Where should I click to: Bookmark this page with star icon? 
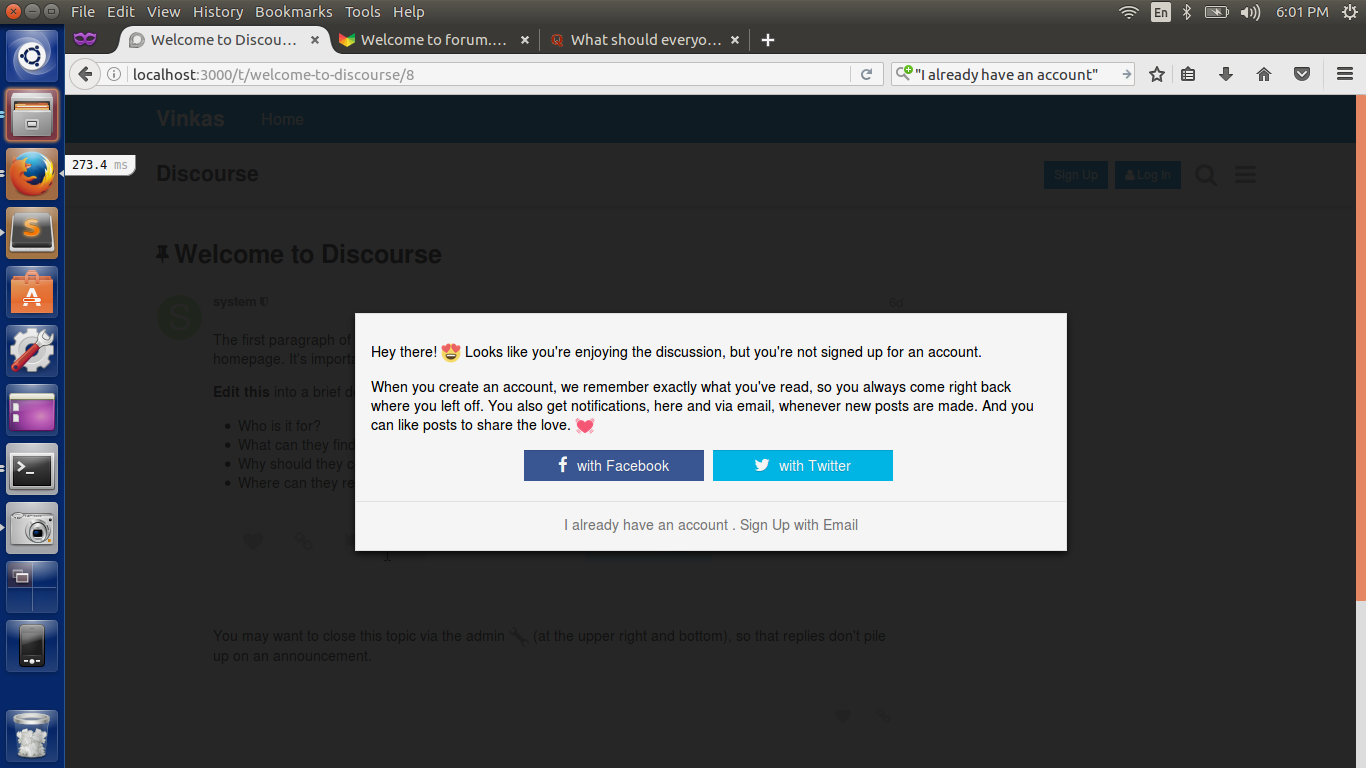point(1157,74)
